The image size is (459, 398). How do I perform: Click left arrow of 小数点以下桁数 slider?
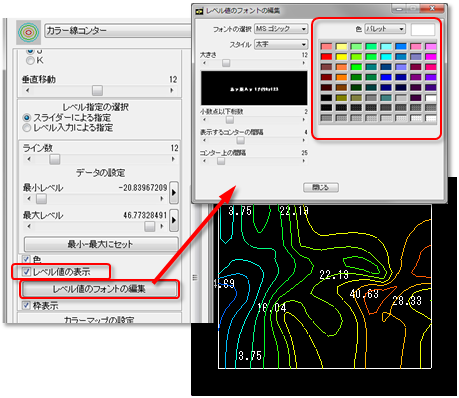coord(204,119)
